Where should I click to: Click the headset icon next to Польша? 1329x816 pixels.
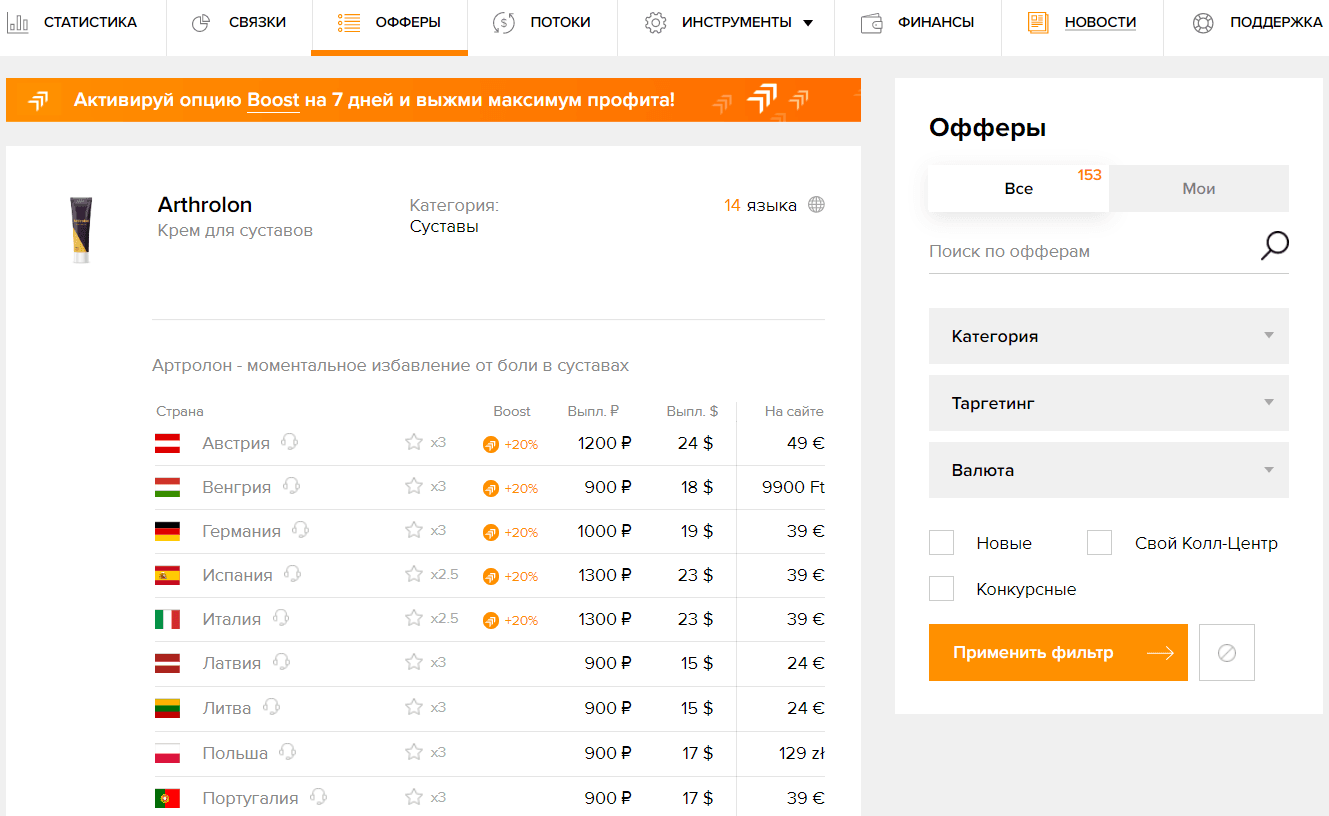point(288,752)
